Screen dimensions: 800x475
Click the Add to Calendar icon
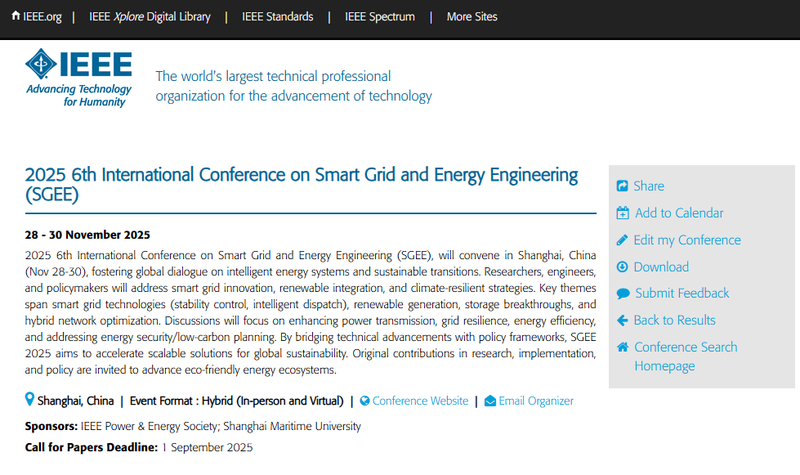[x=622, y=213]
